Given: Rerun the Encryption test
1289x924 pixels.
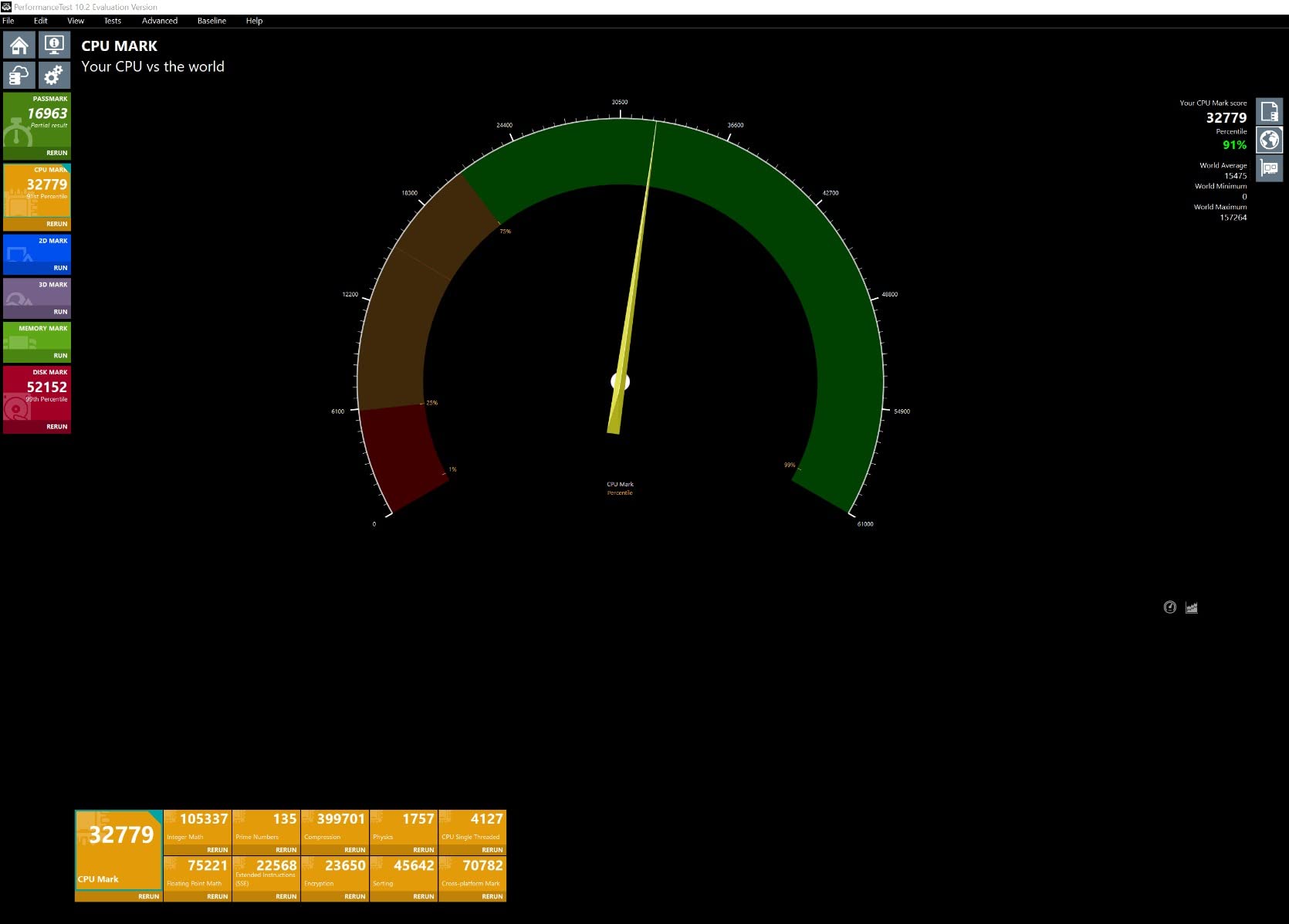Looking at the screenshot, I should [355, 897].
